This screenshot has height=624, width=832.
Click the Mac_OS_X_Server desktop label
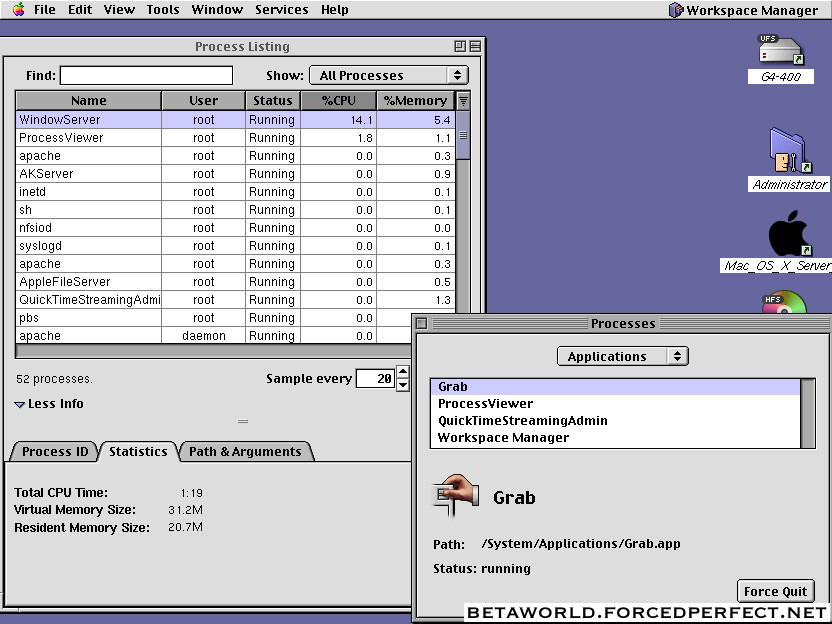777,265
